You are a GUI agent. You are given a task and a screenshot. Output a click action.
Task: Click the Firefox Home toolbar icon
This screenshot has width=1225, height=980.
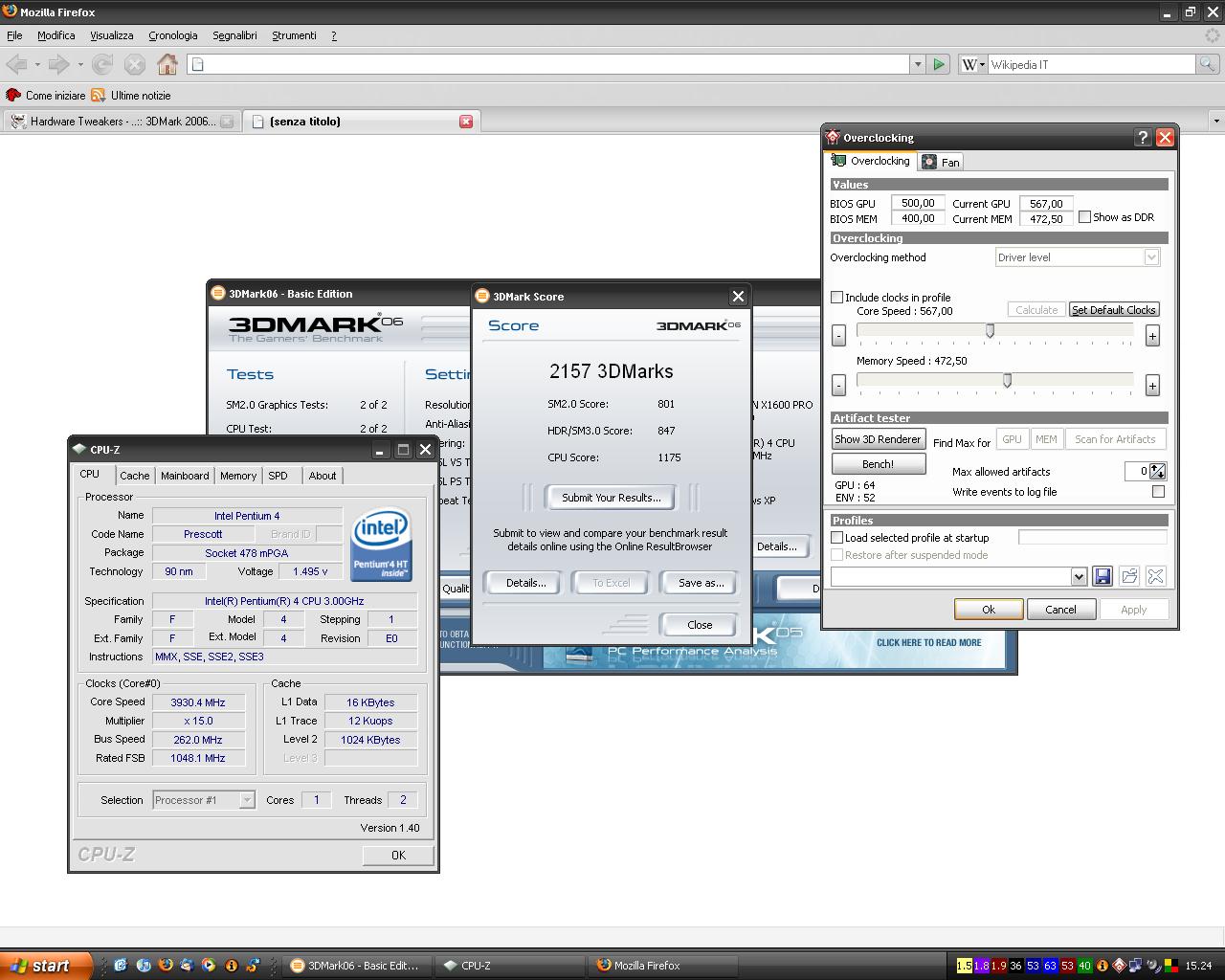click(x=167, y=64)
